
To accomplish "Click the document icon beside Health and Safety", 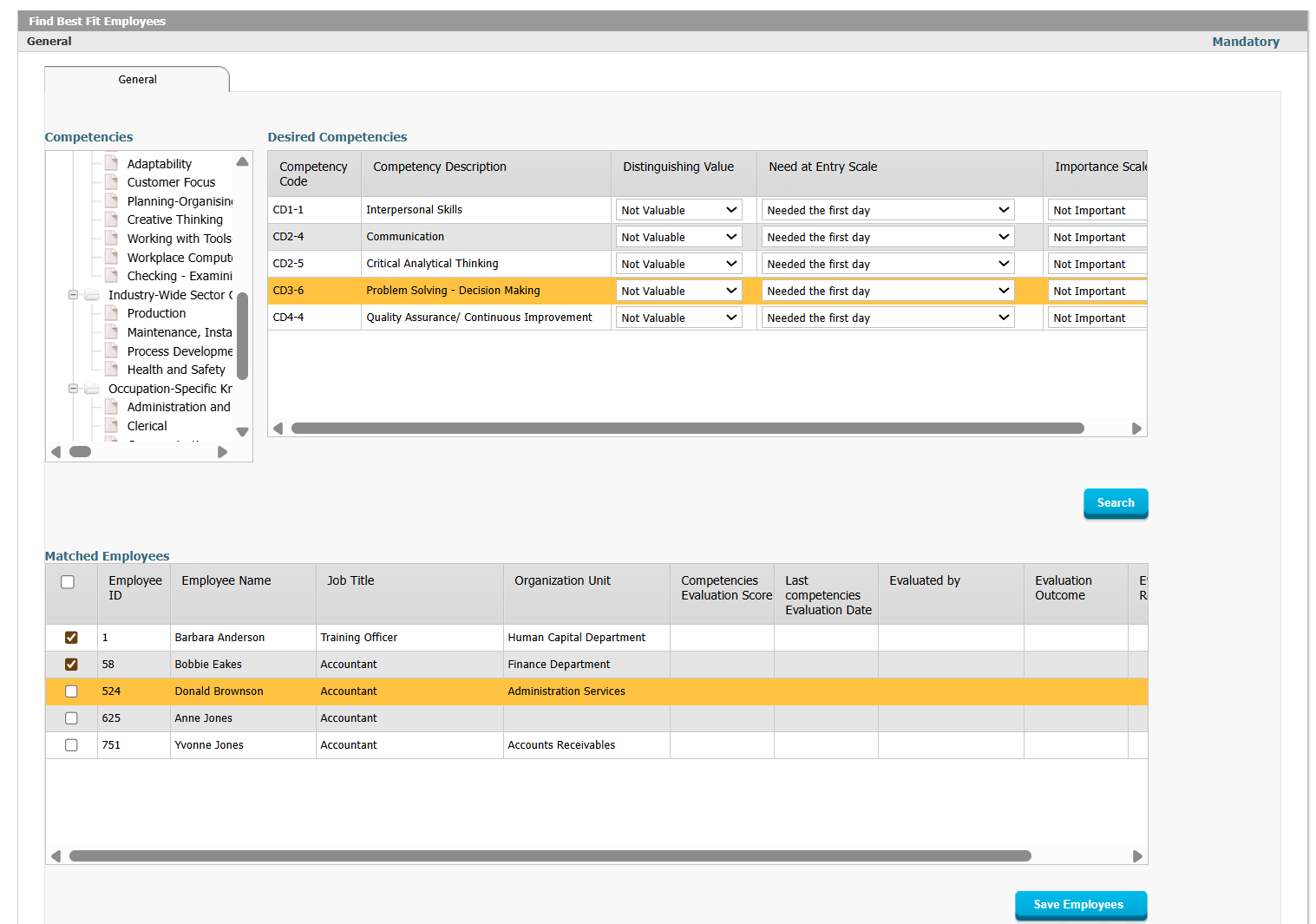I will click(111, 369).
